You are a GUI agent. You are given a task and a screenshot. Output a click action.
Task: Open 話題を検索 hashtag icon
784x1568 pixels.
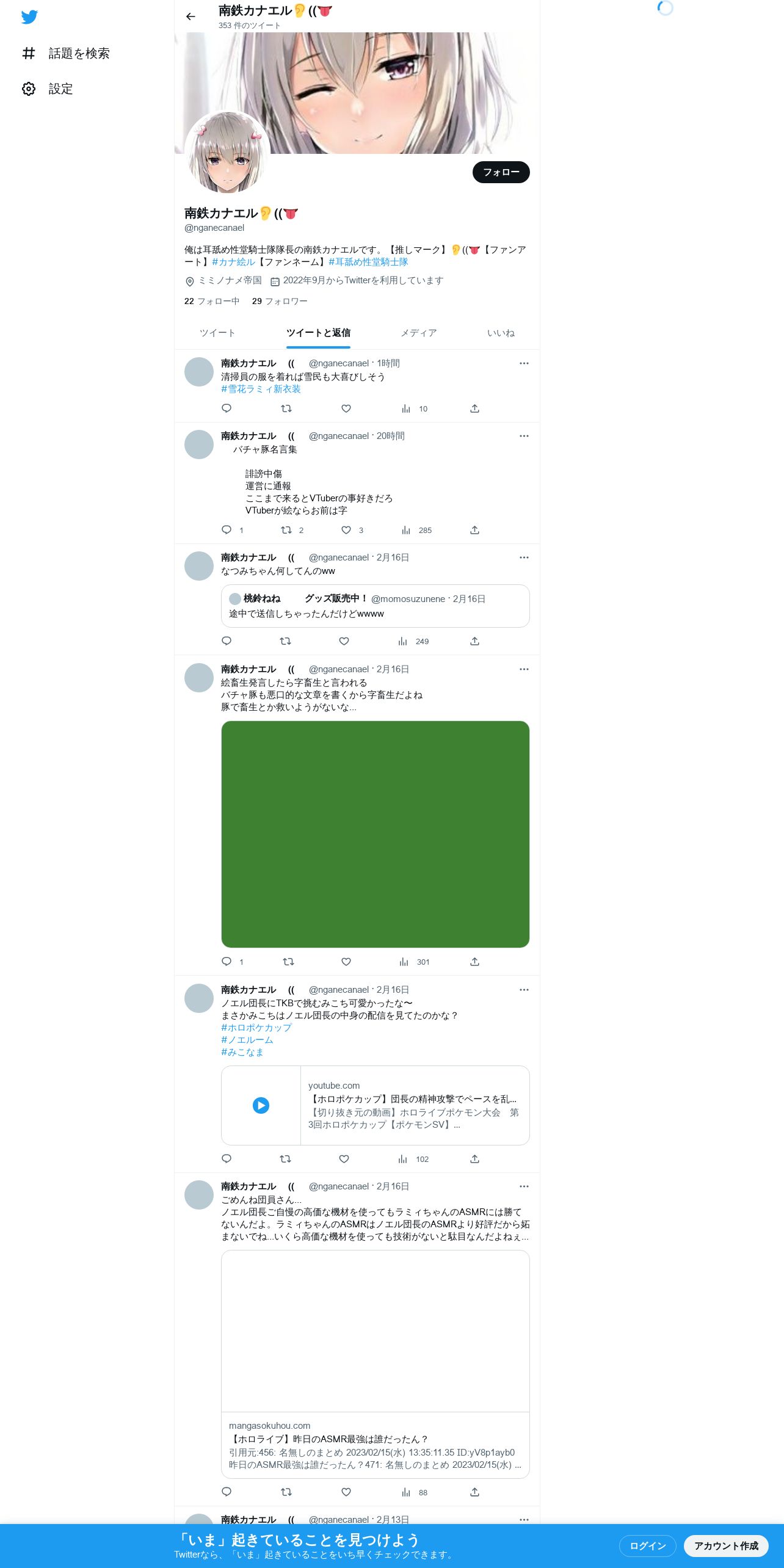coord(29,53)
